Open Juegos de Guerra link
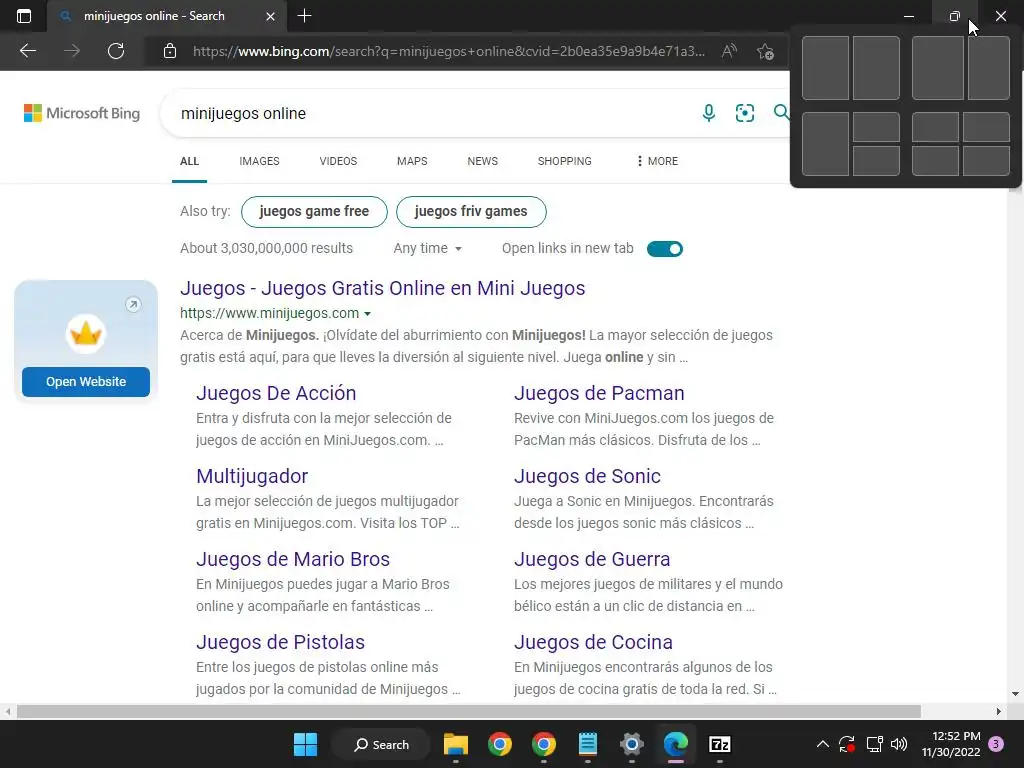Image resolution: width=1024 pixels, height=768 pixels. pyautogui.click(x=592, y=559)
